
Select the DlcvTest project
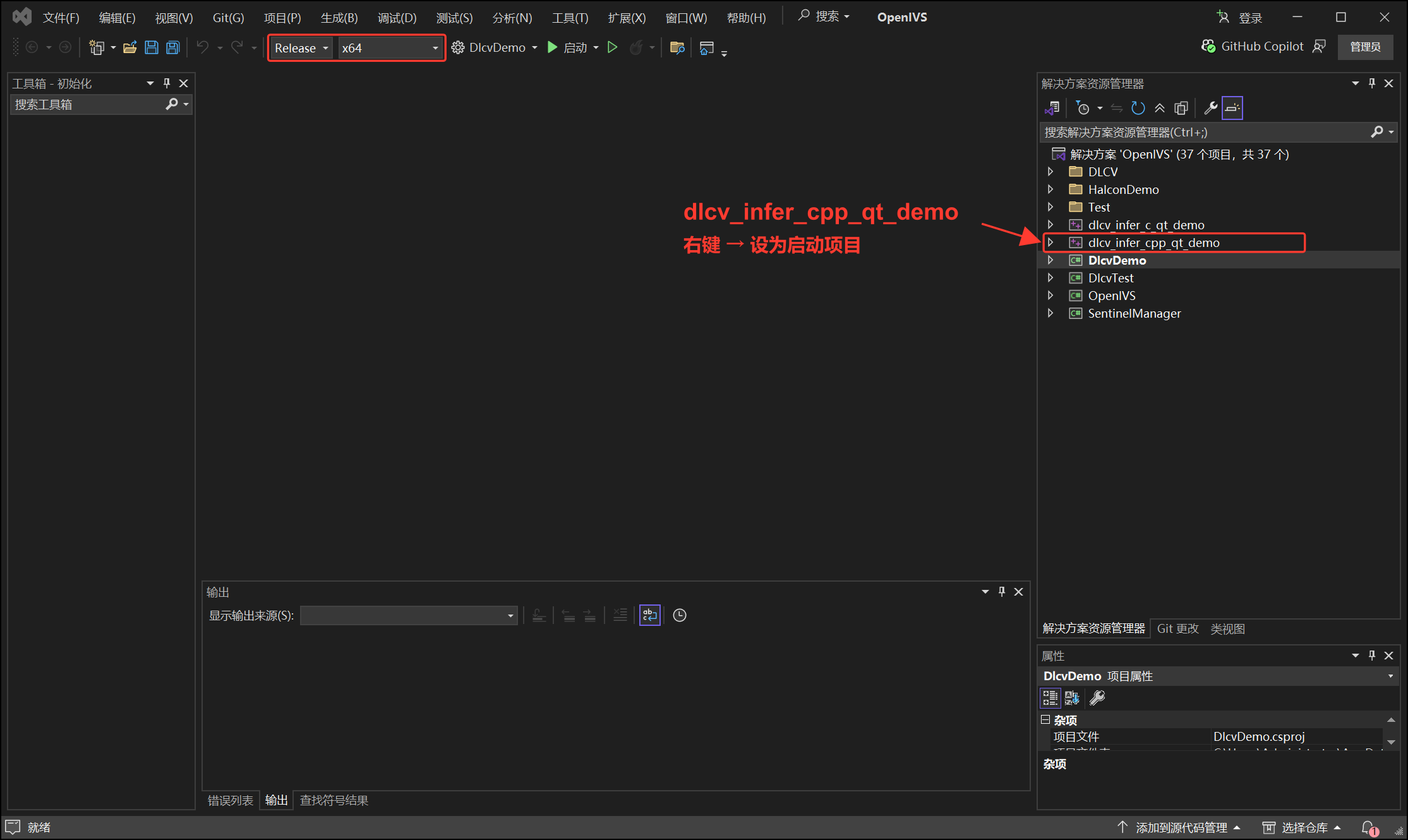tap(1110, 278)
